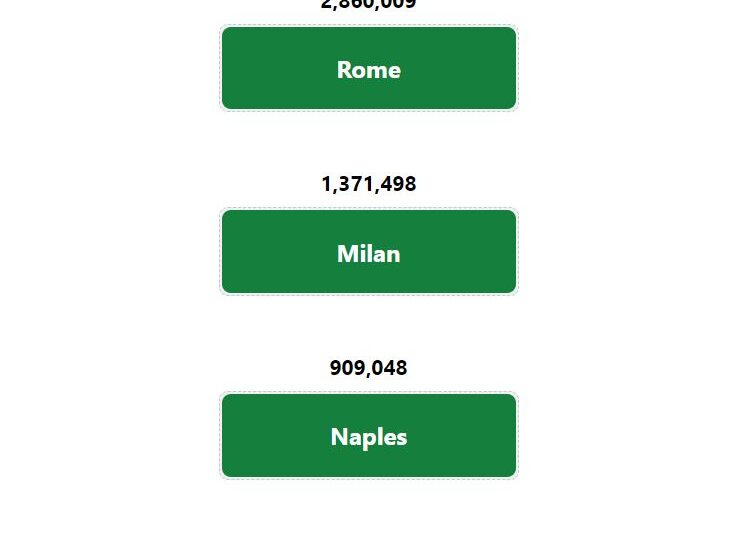Viewport: 737px width, 536px height.
Task: Pick Rome as the answer
Action: 369,68
